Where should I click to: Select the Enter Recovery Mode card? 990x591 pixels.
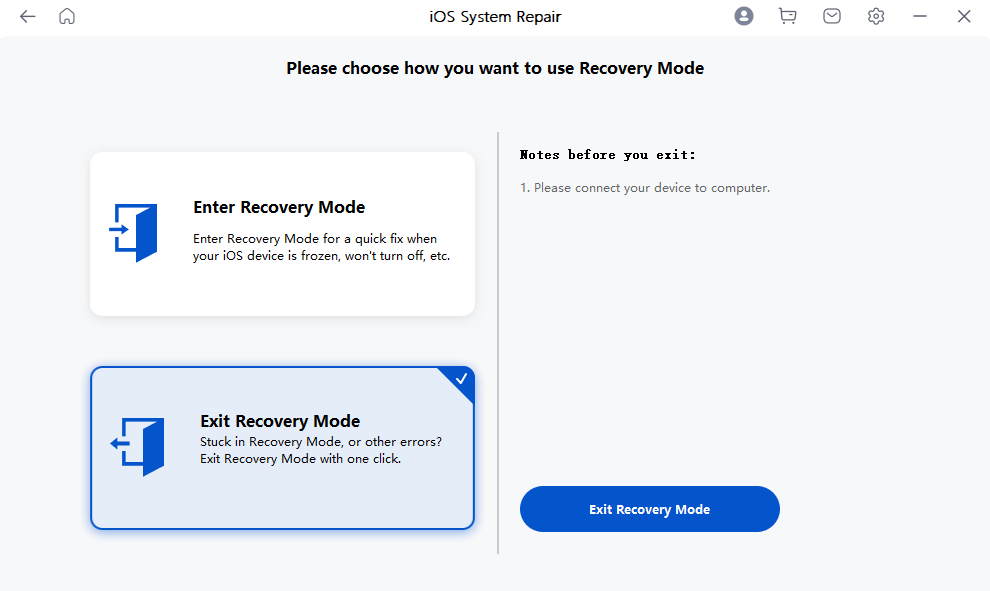282,234
